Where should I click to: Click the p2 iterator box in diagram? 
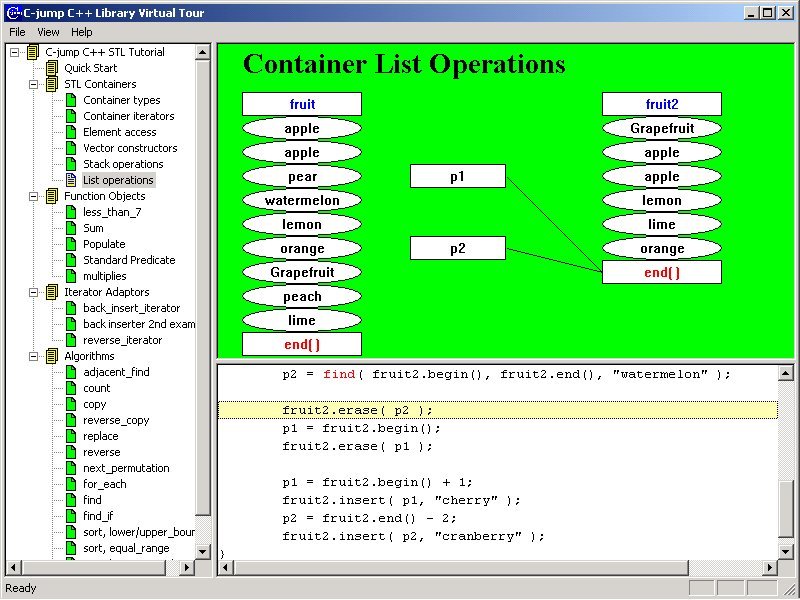tap(458, 248)
